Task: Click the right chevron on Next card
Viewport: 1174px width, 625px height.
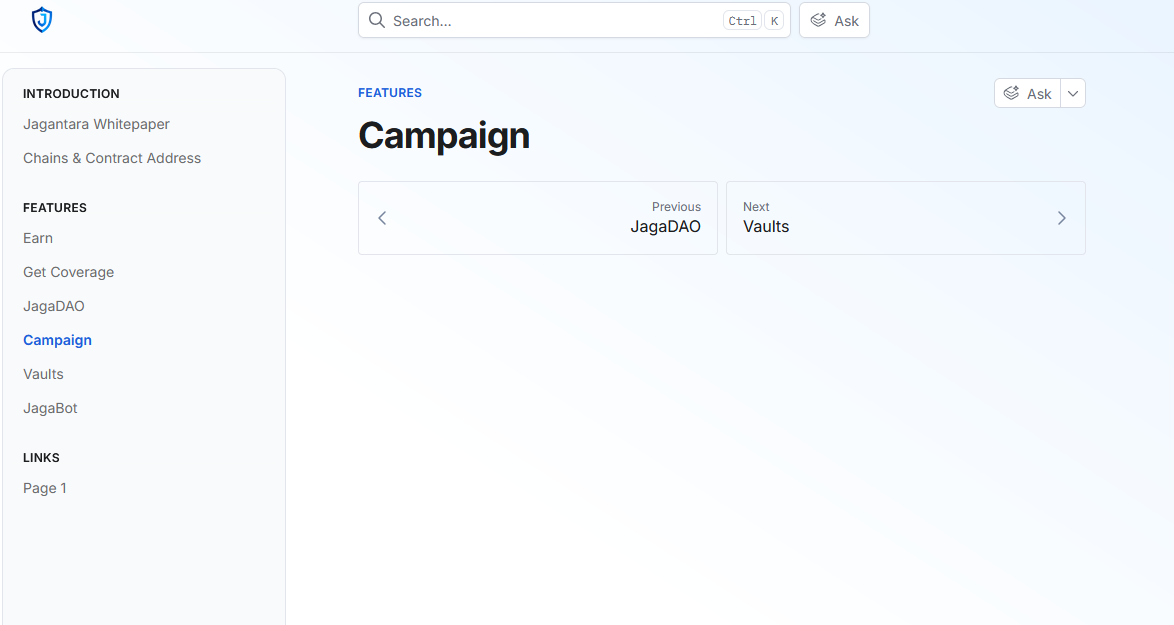Action: coord(1061,218)
